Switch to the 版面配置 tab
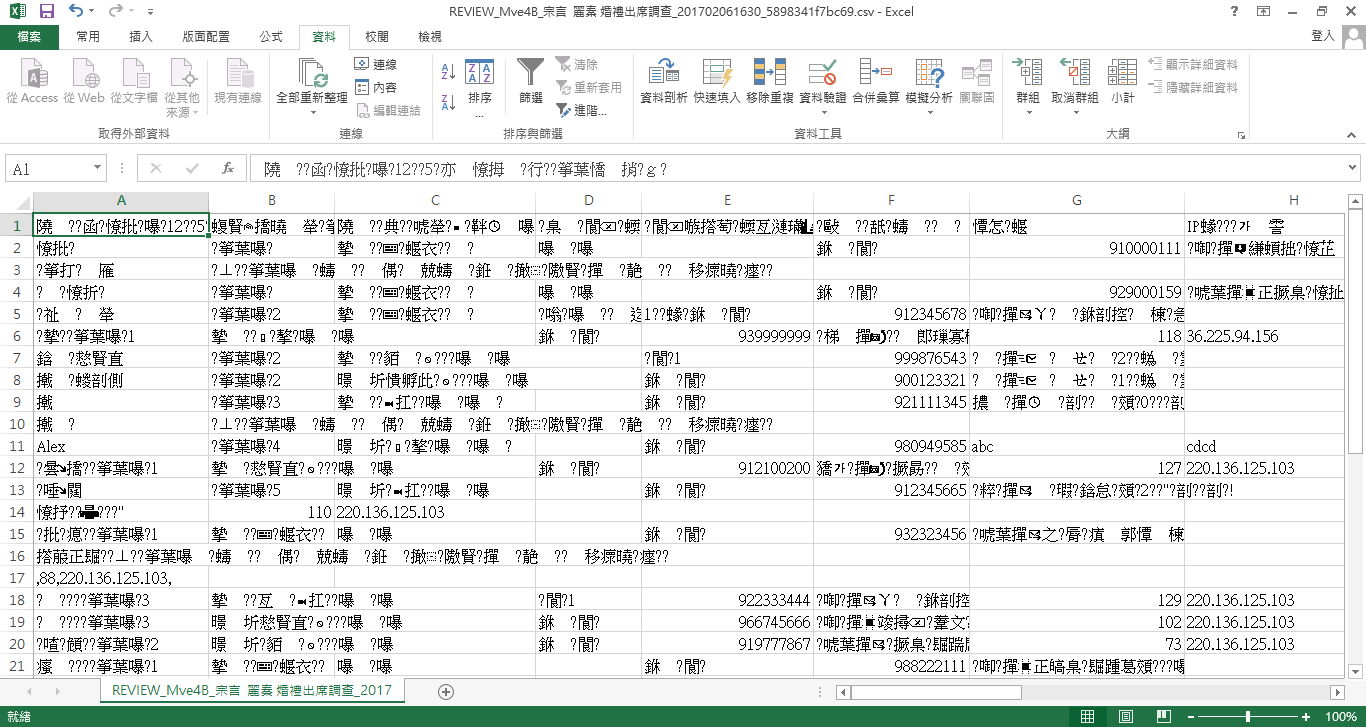Viewport: 1366px width, 727px height. [x=205, y=37]
